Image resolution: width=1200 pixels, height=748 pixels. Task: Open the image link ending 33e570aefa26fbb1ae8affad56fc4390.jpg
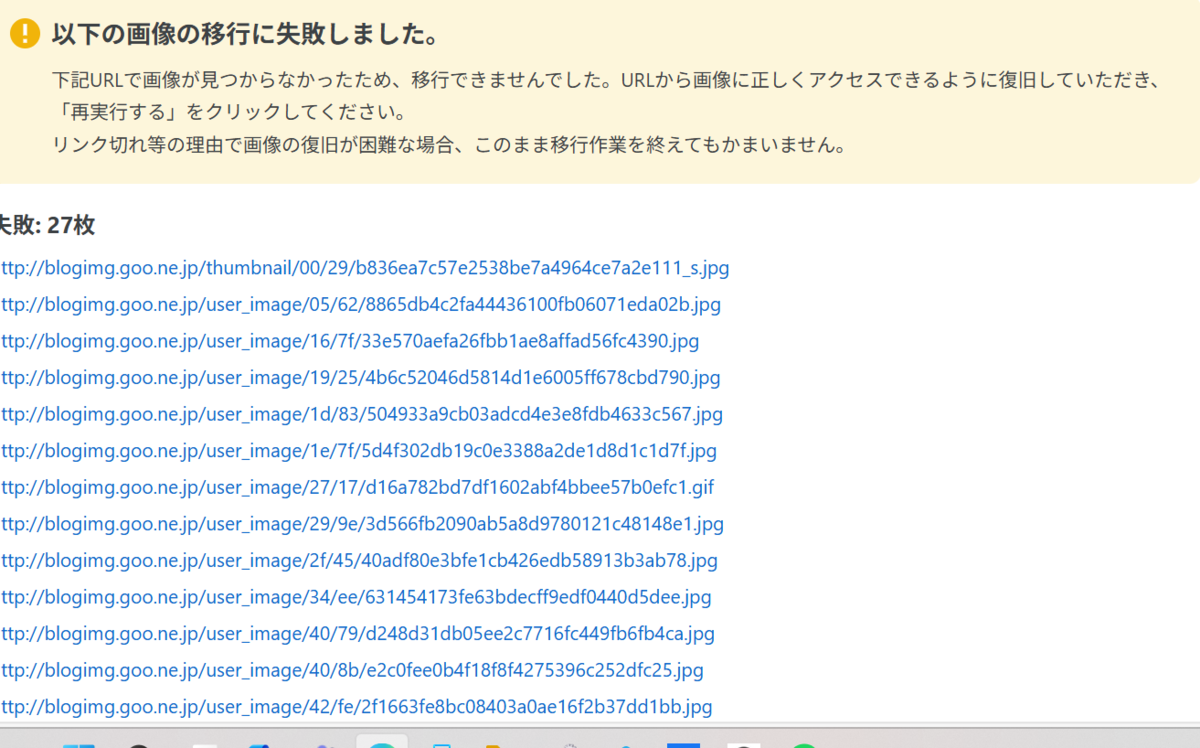(350, 341)
